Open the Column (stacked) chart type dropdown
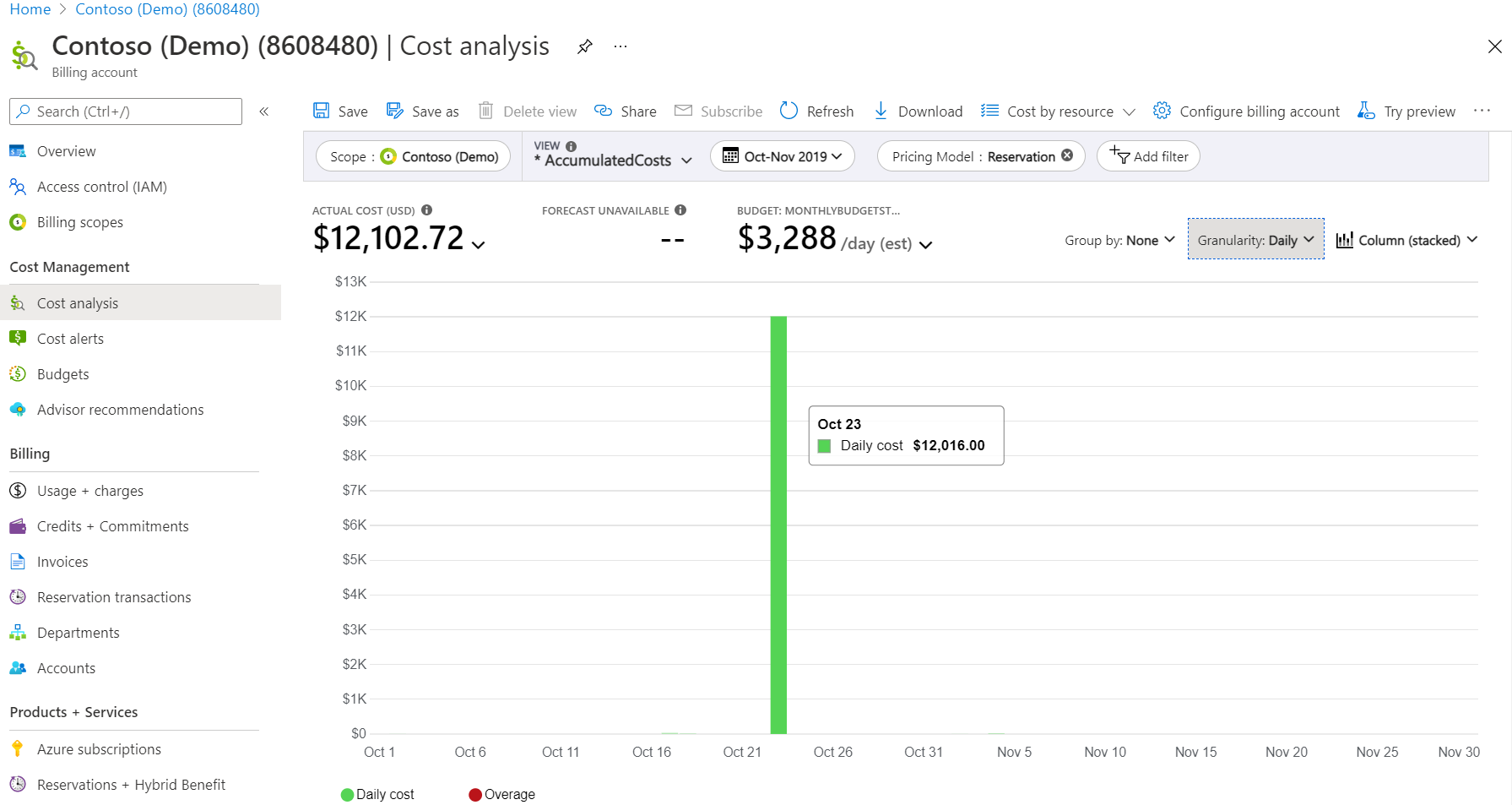This screenshot has width=1512, height=805. click(1407, 240)
